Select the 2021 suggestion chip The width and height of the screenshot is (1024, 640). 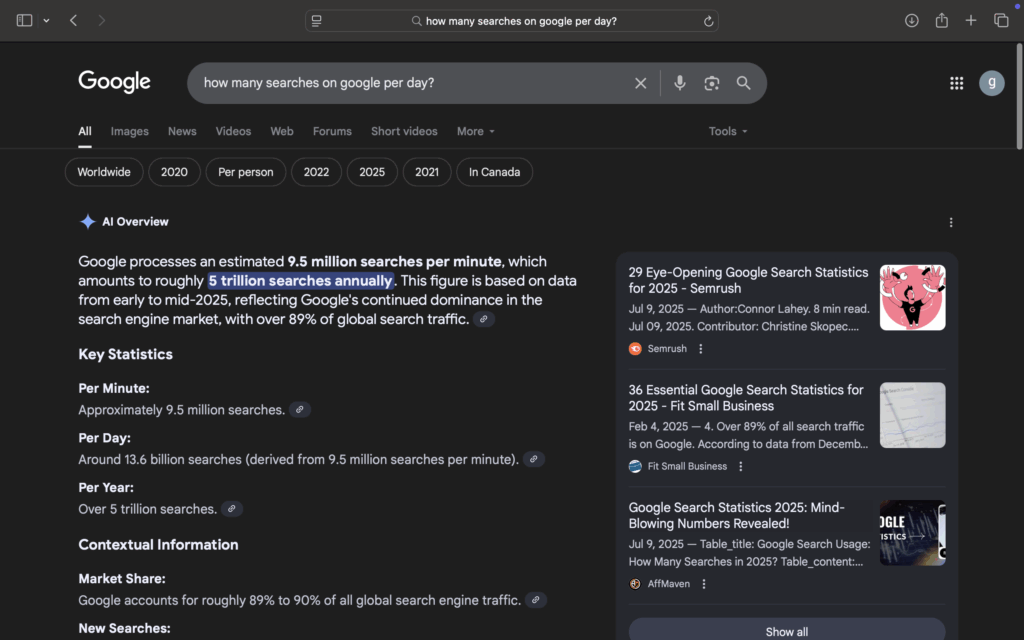pos(427,172)
